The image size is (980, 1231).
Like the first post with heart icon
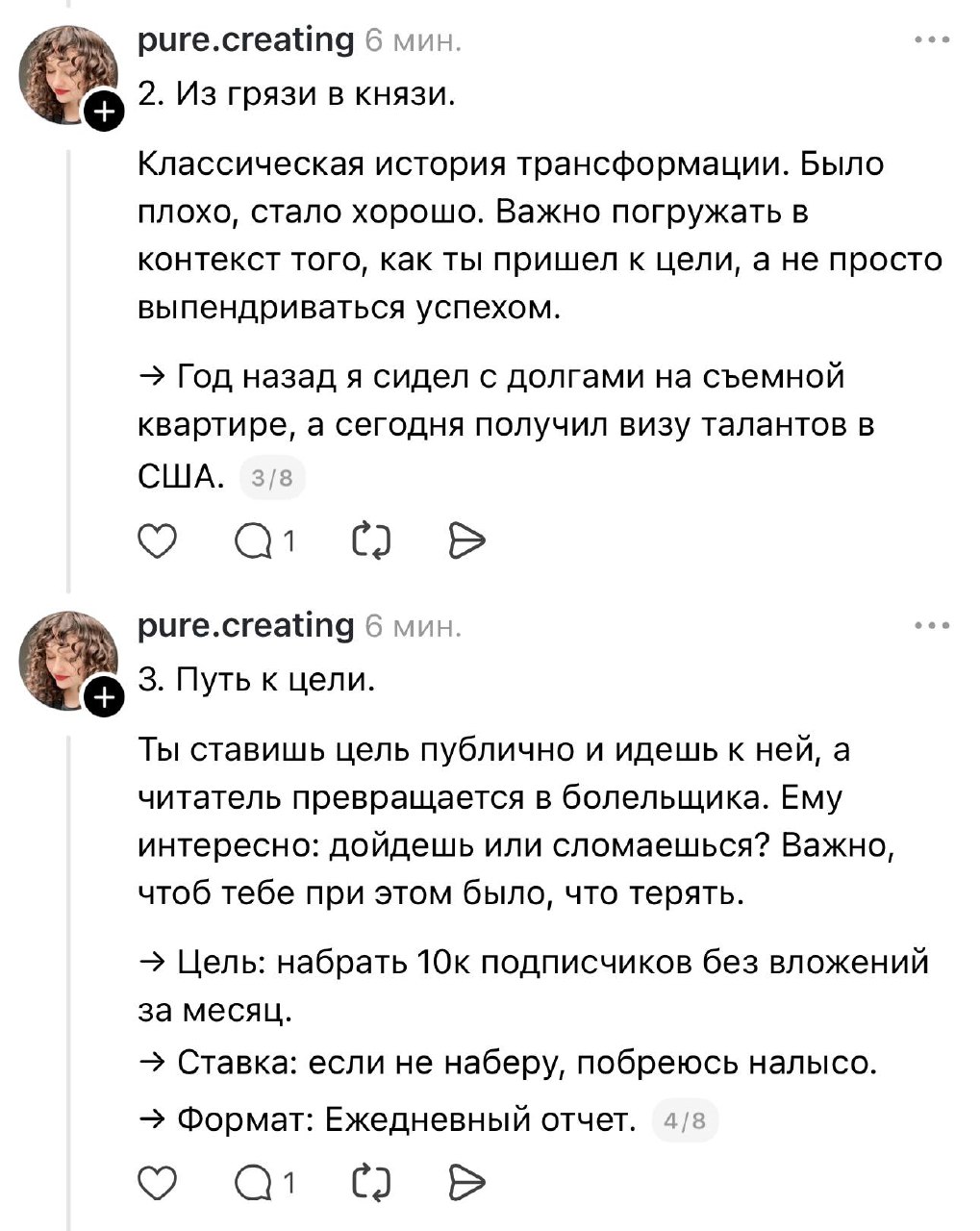coord(158,541)
